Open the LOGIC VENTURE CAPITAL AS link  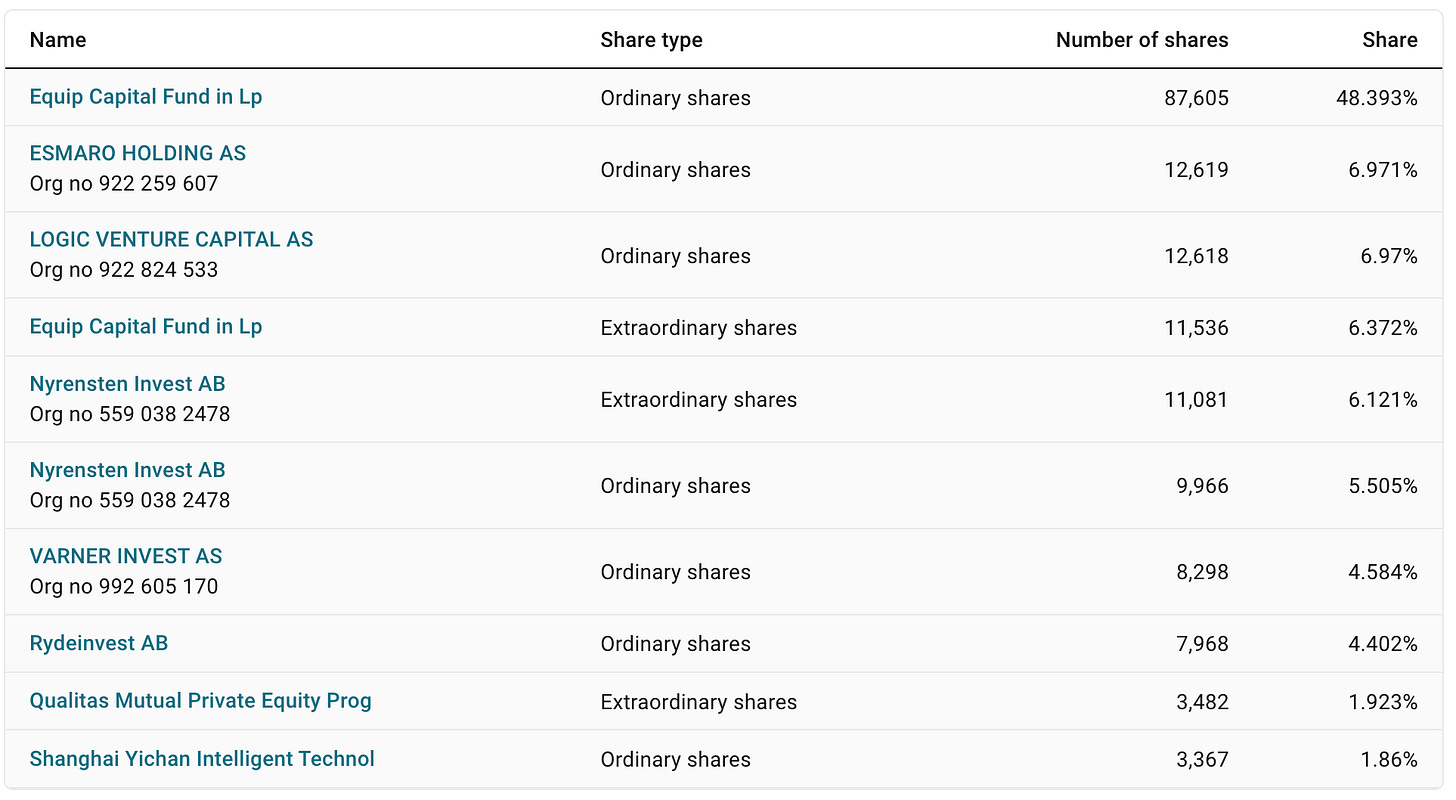pyautogui.click(x=171, y=239)
